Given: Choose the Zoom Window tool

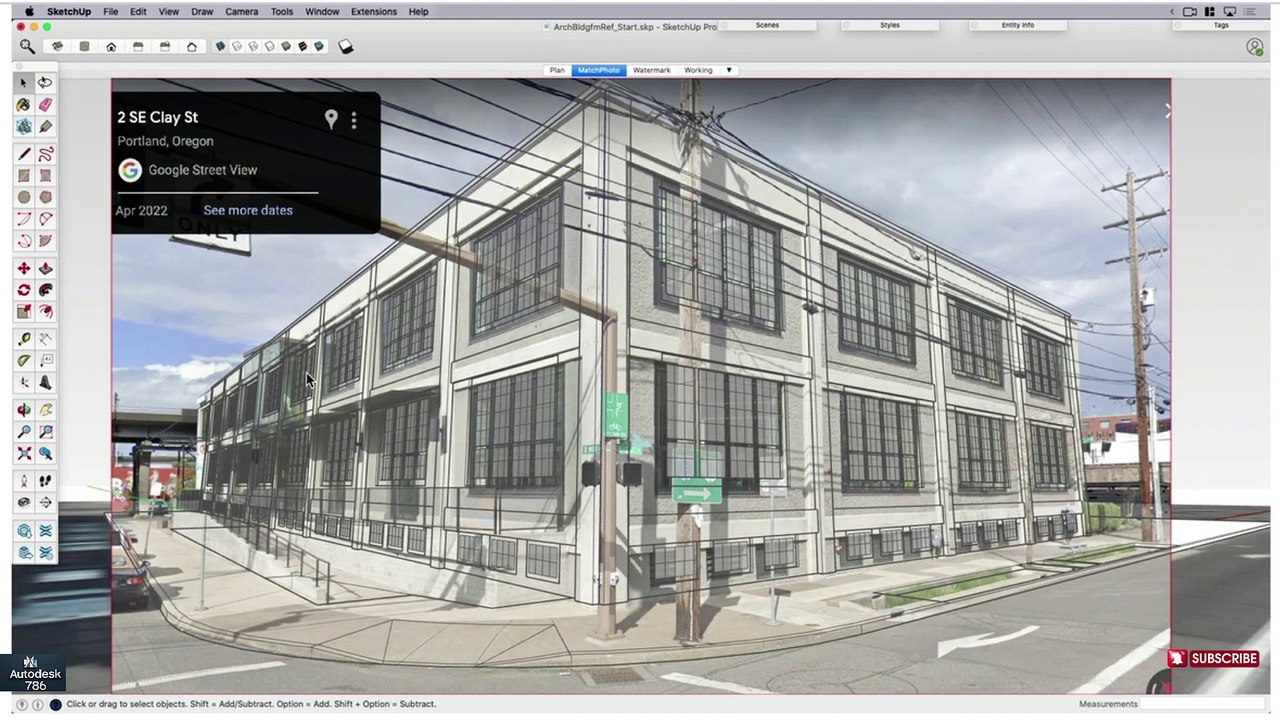Looking at the screenshot, I should [45, 431].
